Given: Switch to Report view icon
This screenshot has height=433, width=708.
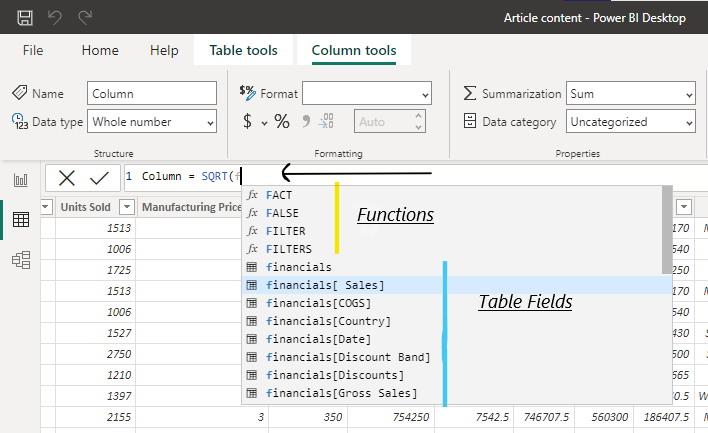Looking at the screenshot, I should point(20,180).
